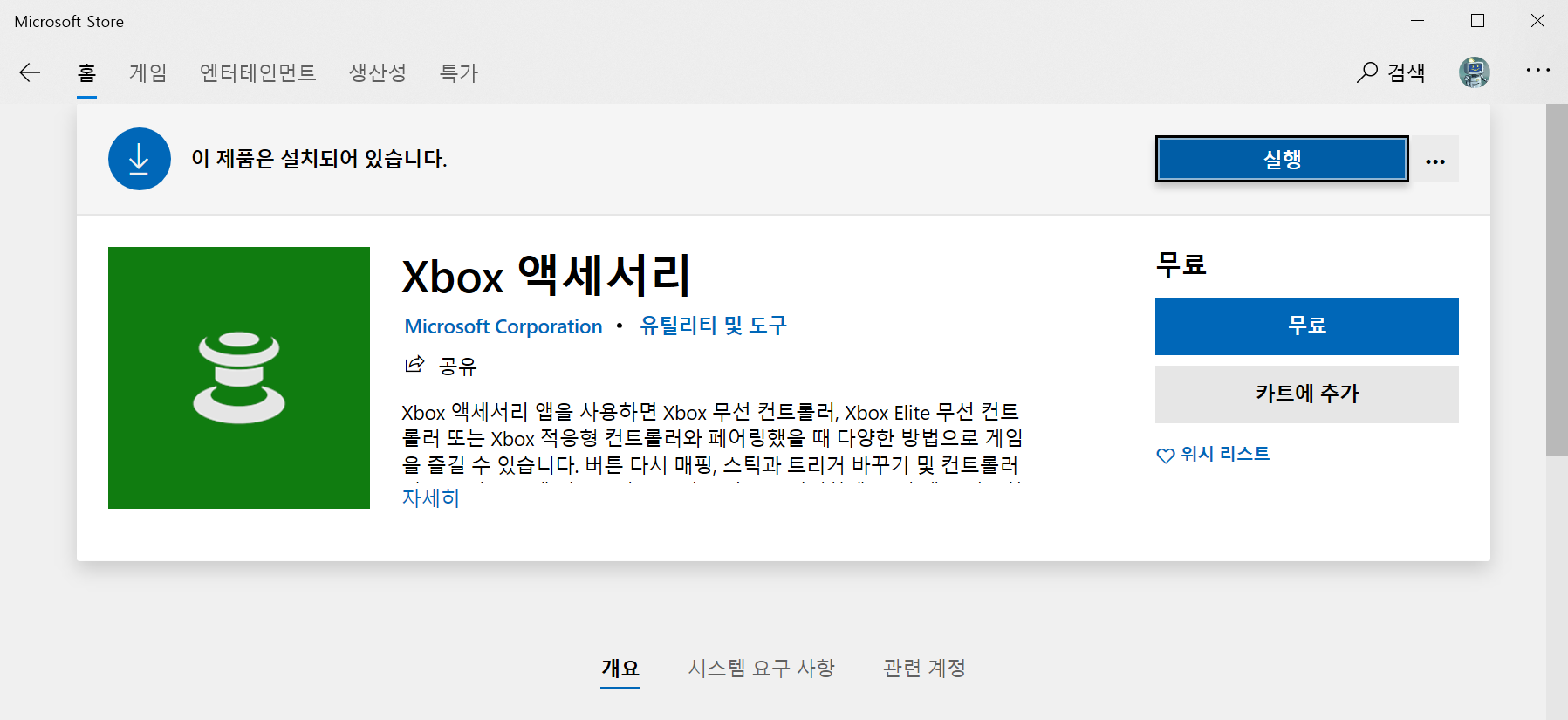Screen dimensions: 1568x720
Task: Expand description with 자세히 link
Action: click(x=430, y=498)
